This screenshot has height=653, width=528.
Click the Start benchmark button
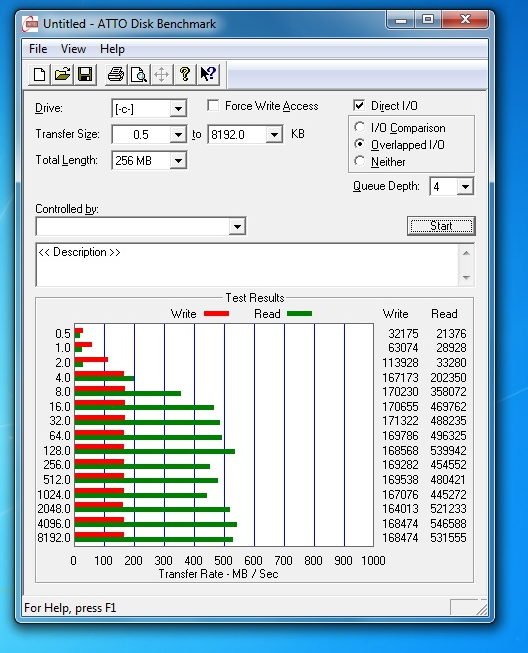tap(441, 226)
